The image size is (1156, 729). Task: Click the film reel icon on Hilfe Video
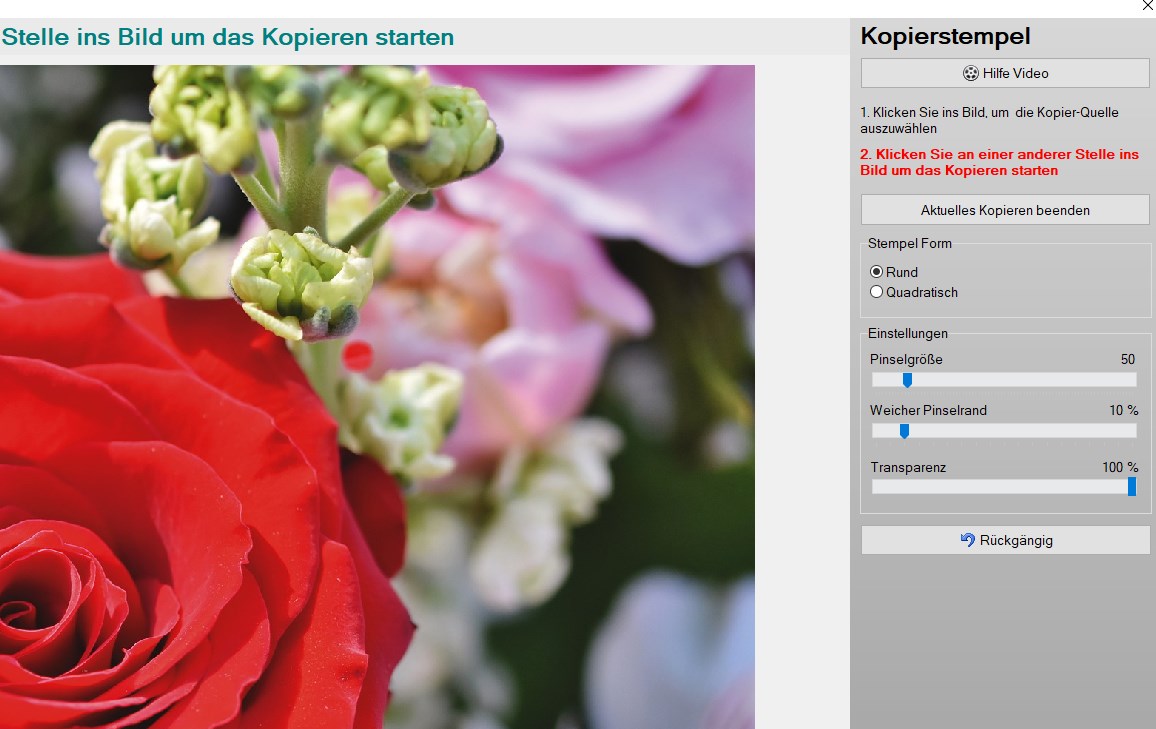[x=970, y=73]
